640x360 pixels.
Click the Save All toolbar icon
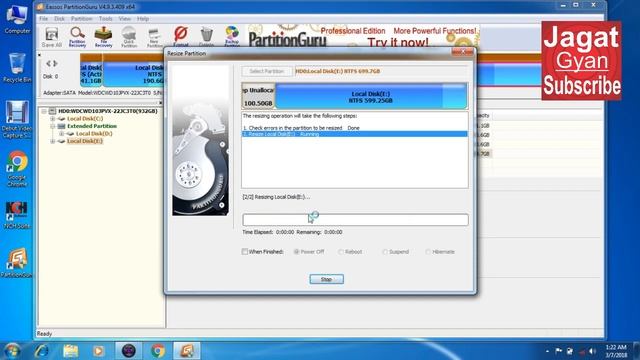pyautogui.click(x=51, y=37)
